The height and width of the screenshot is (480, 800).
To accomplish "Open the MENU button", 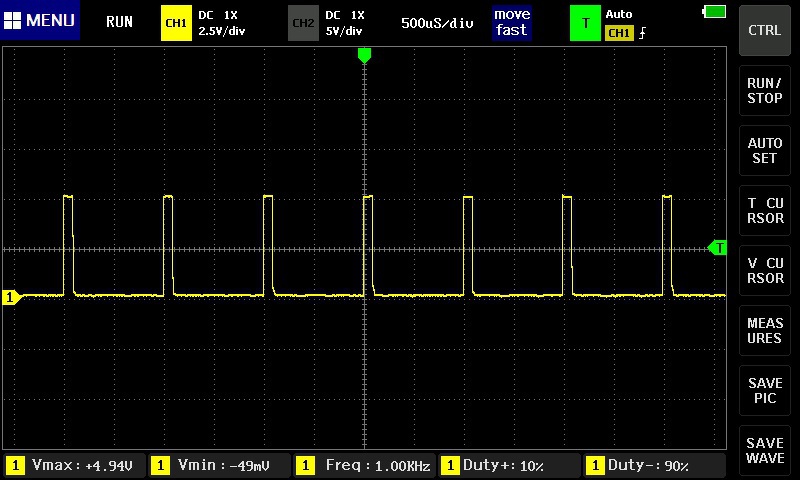I will point(40,20).
